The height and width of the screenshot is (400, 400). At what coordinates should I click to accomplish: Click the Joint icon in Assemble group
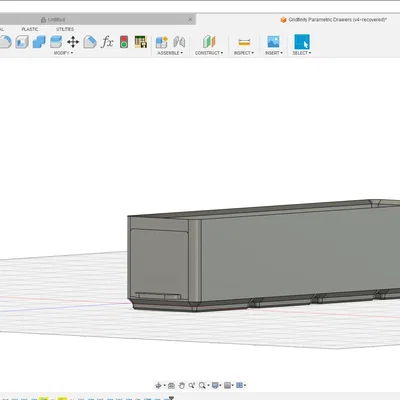coord(179,42)
